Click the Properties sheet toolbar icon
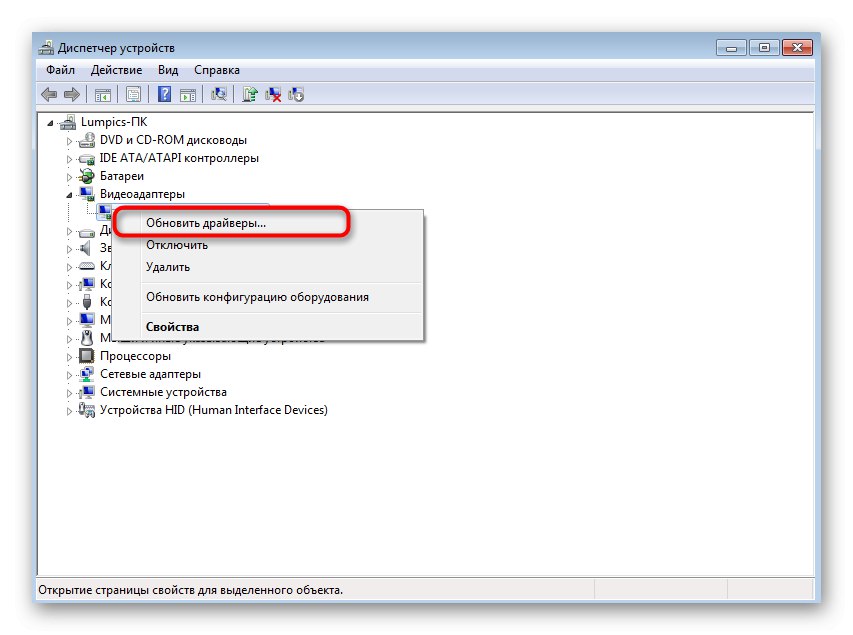The width and height of the screenshot is (853, 635). (133, 95)
